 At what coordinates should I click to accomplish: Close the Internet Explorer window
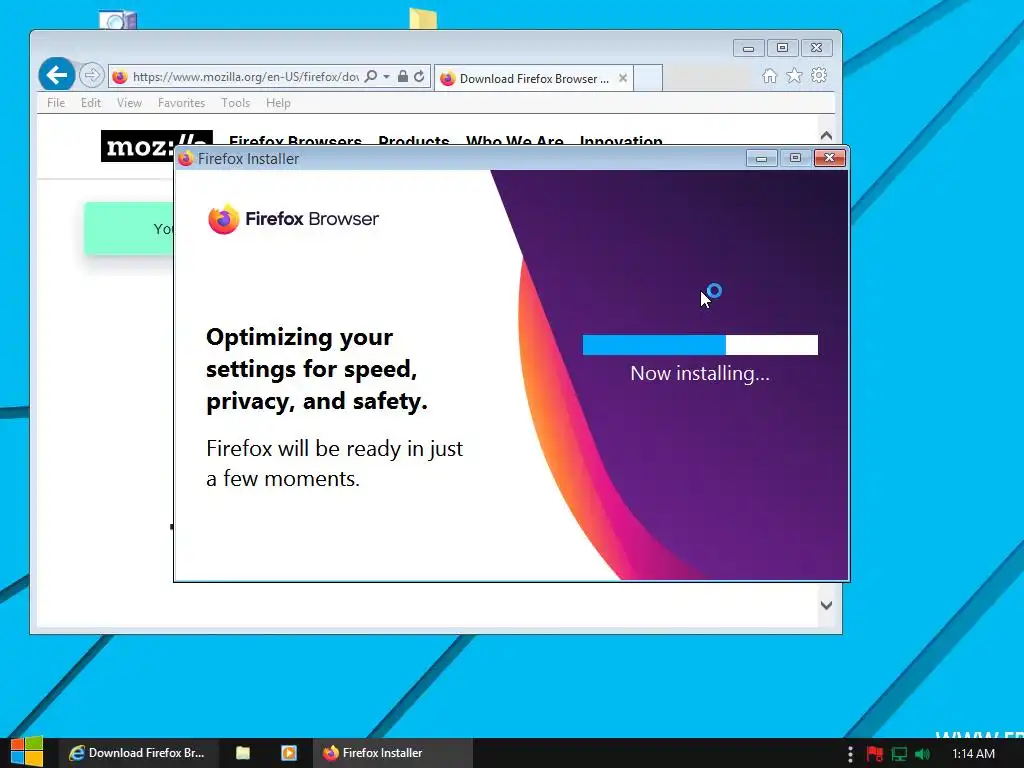pyautogui.click(x=816, y=48)
